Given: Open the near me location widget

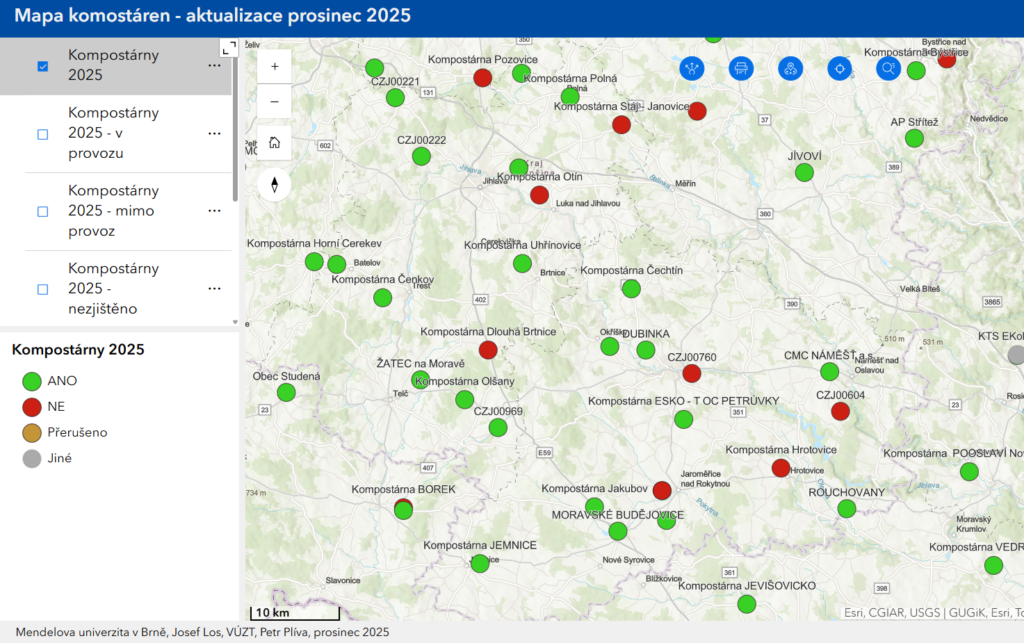Looking at the screenshot, I should [x=791, y=68].
